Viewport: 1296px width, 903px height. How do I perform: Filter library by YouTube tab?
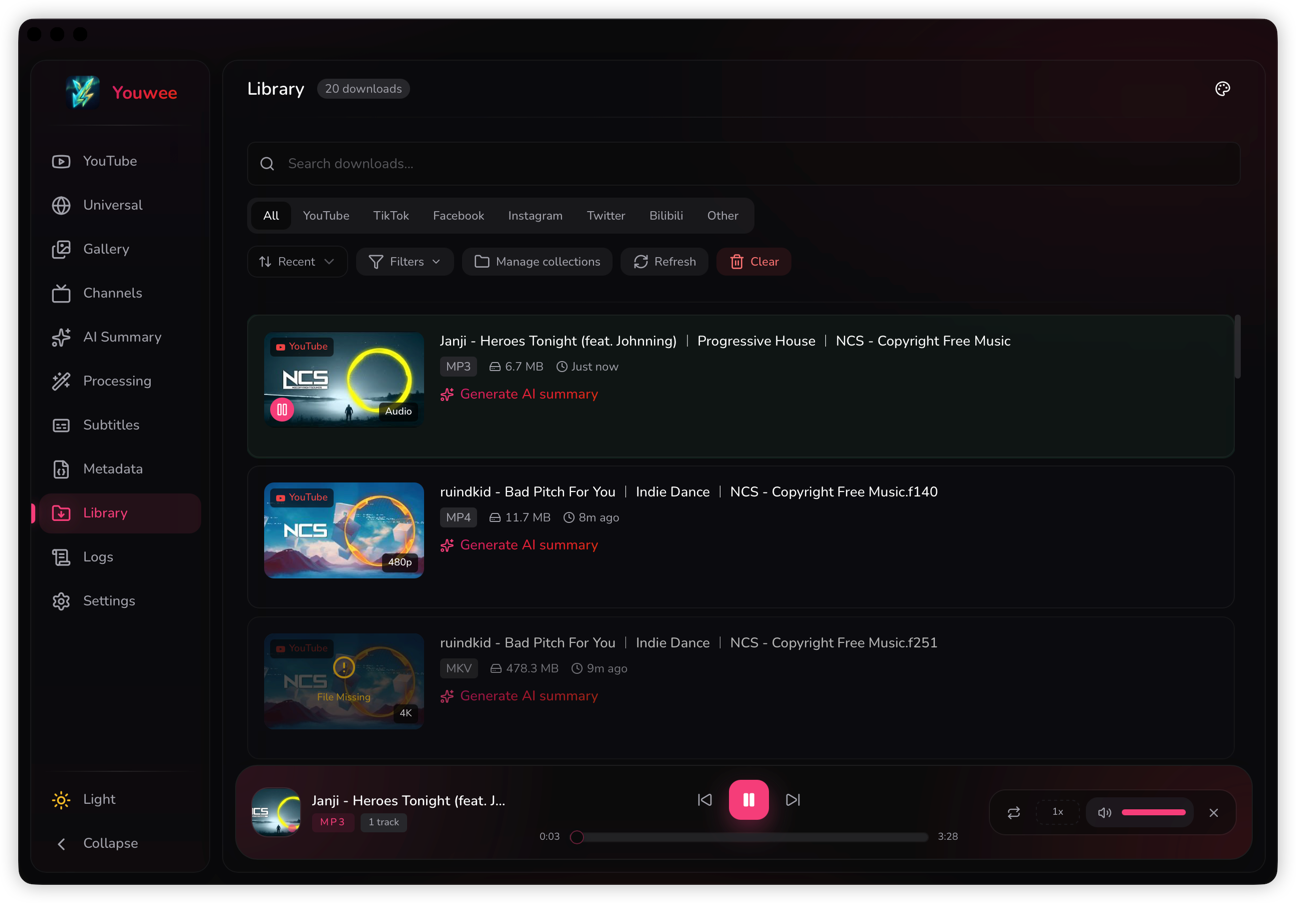click(326, 216)
